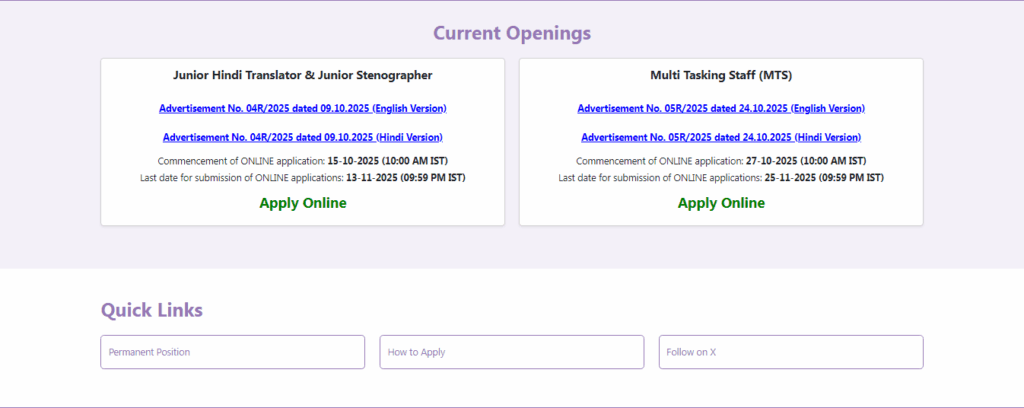Click the Quick Links heading
Viewport: 1024px width, 408px height.
152,310
